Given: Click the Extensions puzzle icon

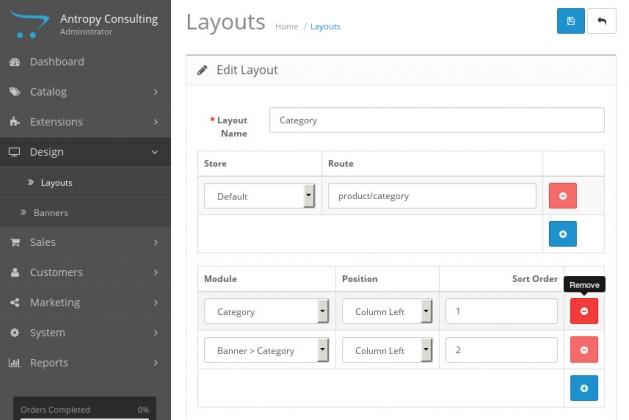Looking at the screenshot, I should coord(15,122).
